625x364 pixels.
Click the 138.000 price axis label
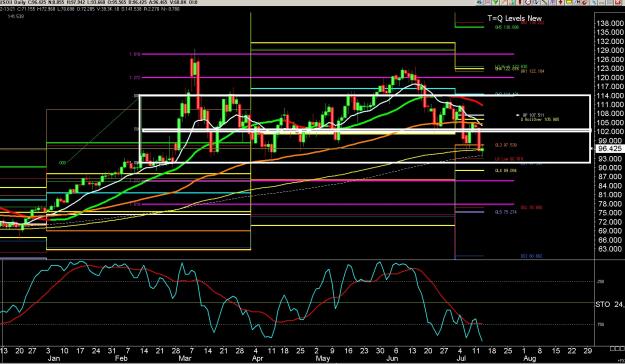tap(610, 24)
